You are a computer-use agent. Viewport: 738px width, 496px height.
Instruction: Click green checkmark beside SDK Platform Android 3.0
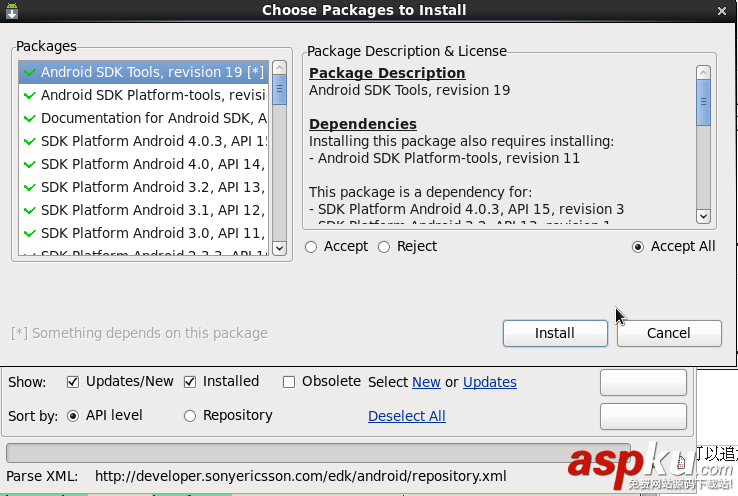[30, 233]
